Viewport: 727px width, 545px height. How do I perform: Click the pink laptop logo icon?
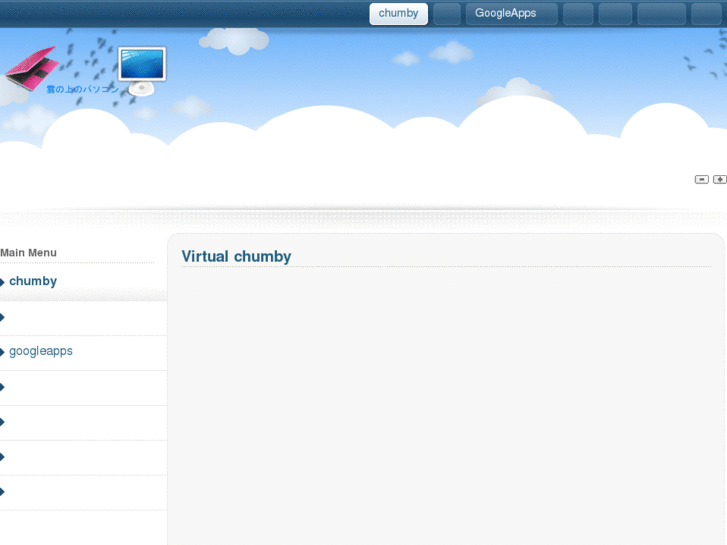[32, 68]
